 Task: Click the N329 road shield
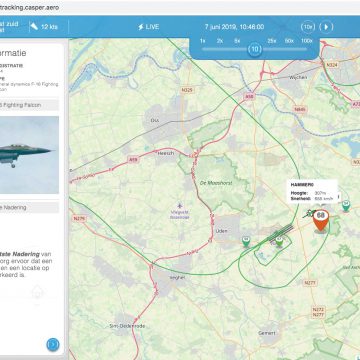pyautogui.click(x=187, y=90)
